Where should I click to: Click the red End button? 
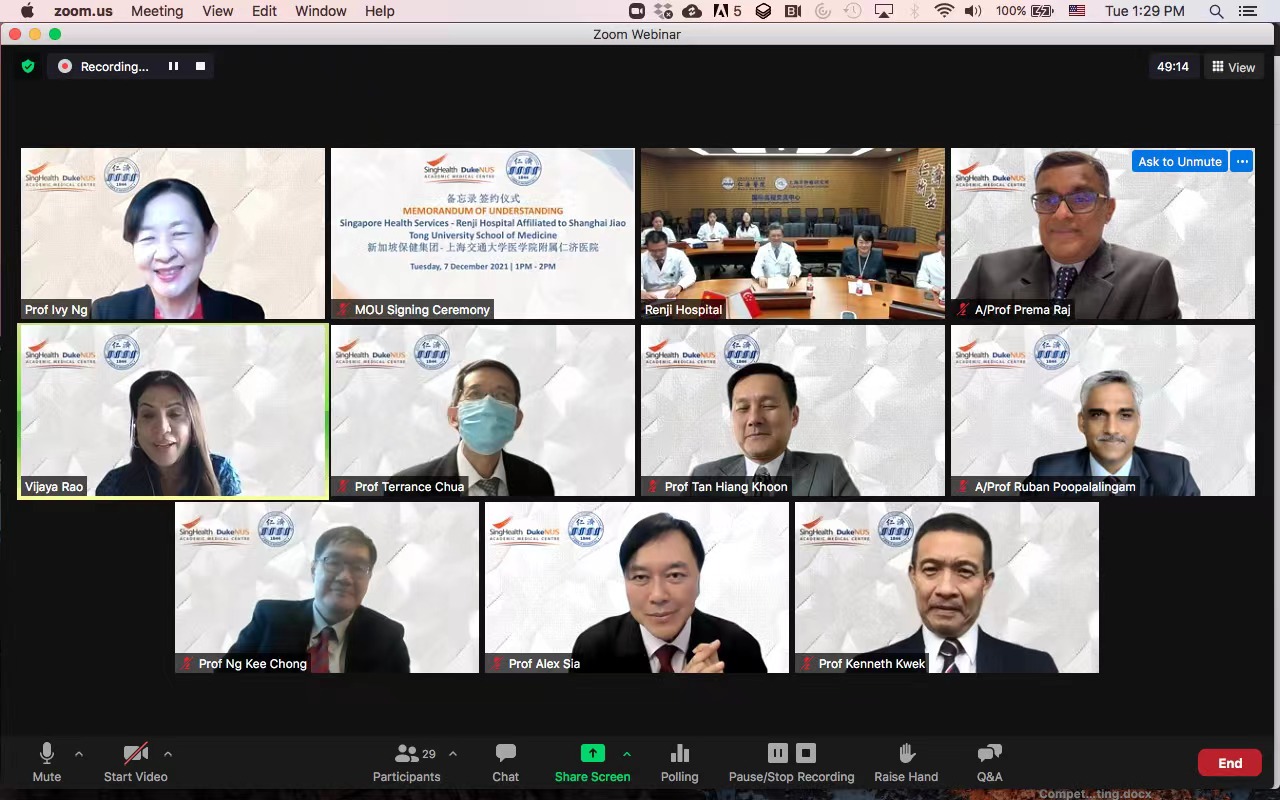tap(1229, 763)
